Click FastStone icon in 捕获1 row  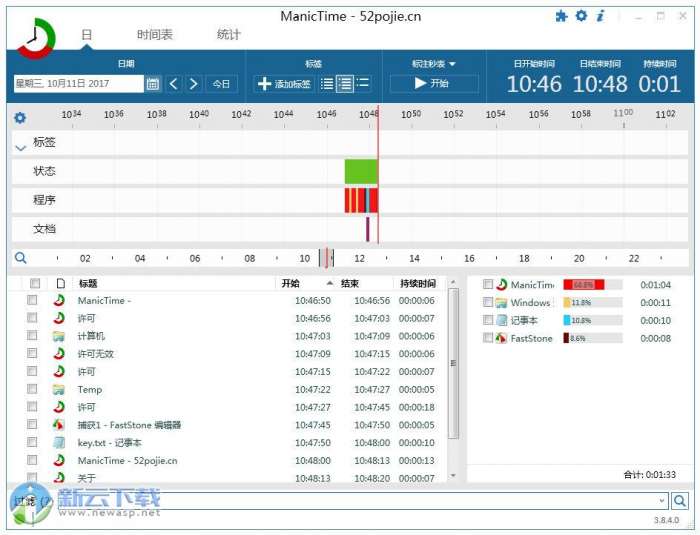59,425
